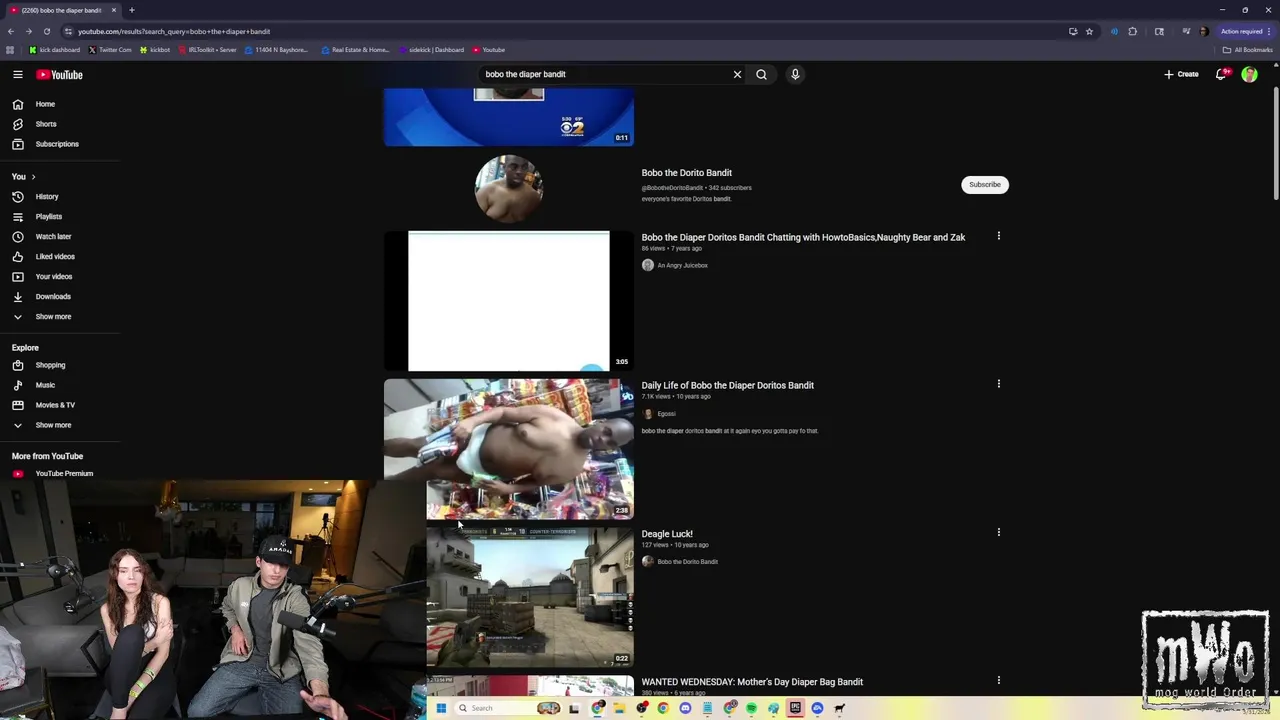Open the Chatting with HowtoBasics video title
Screen dimensions: 1280x720
(x=803, y=238)
